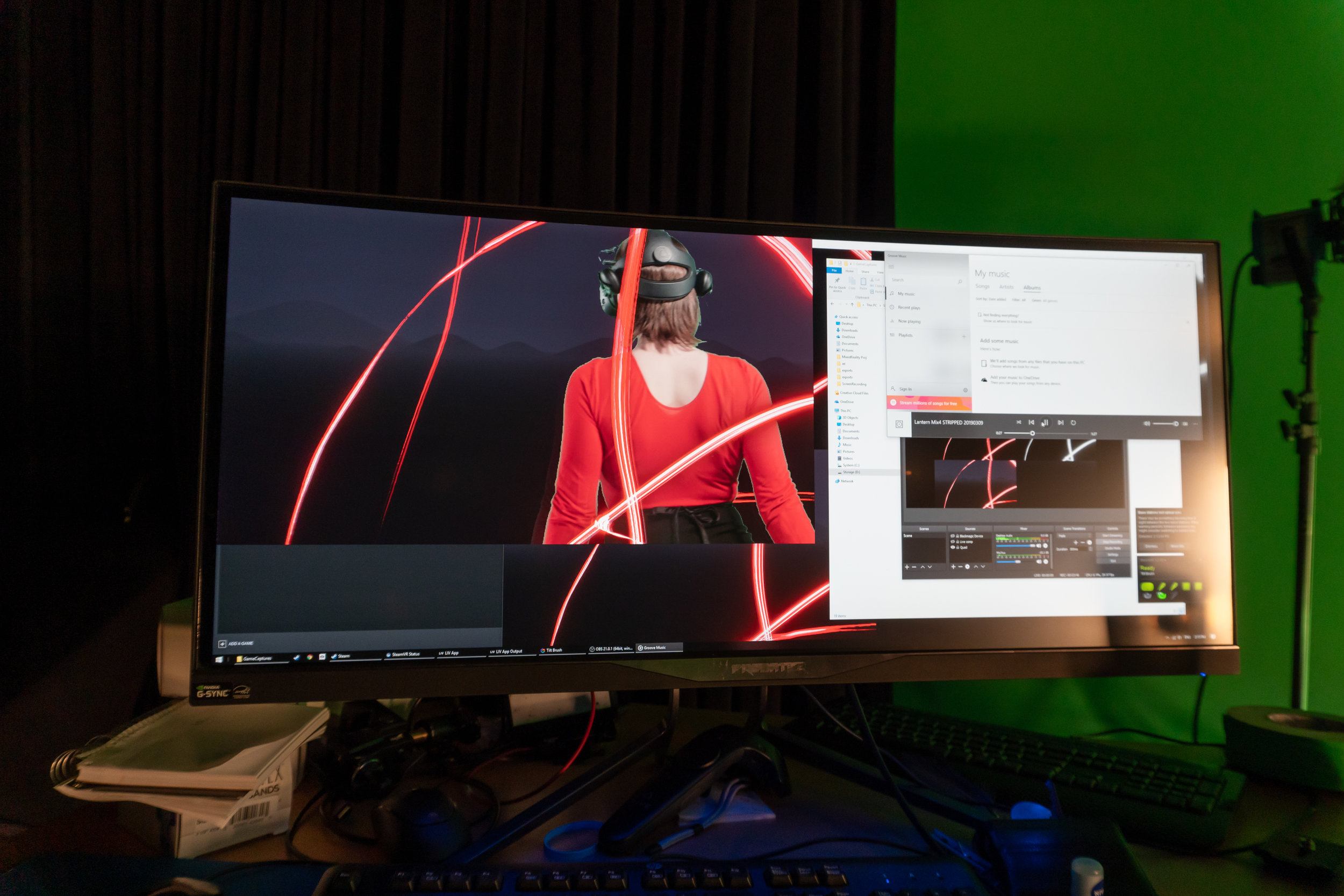Switch to SteamVR Status in taskbar

pyautogui.click(x=410, y=654)
